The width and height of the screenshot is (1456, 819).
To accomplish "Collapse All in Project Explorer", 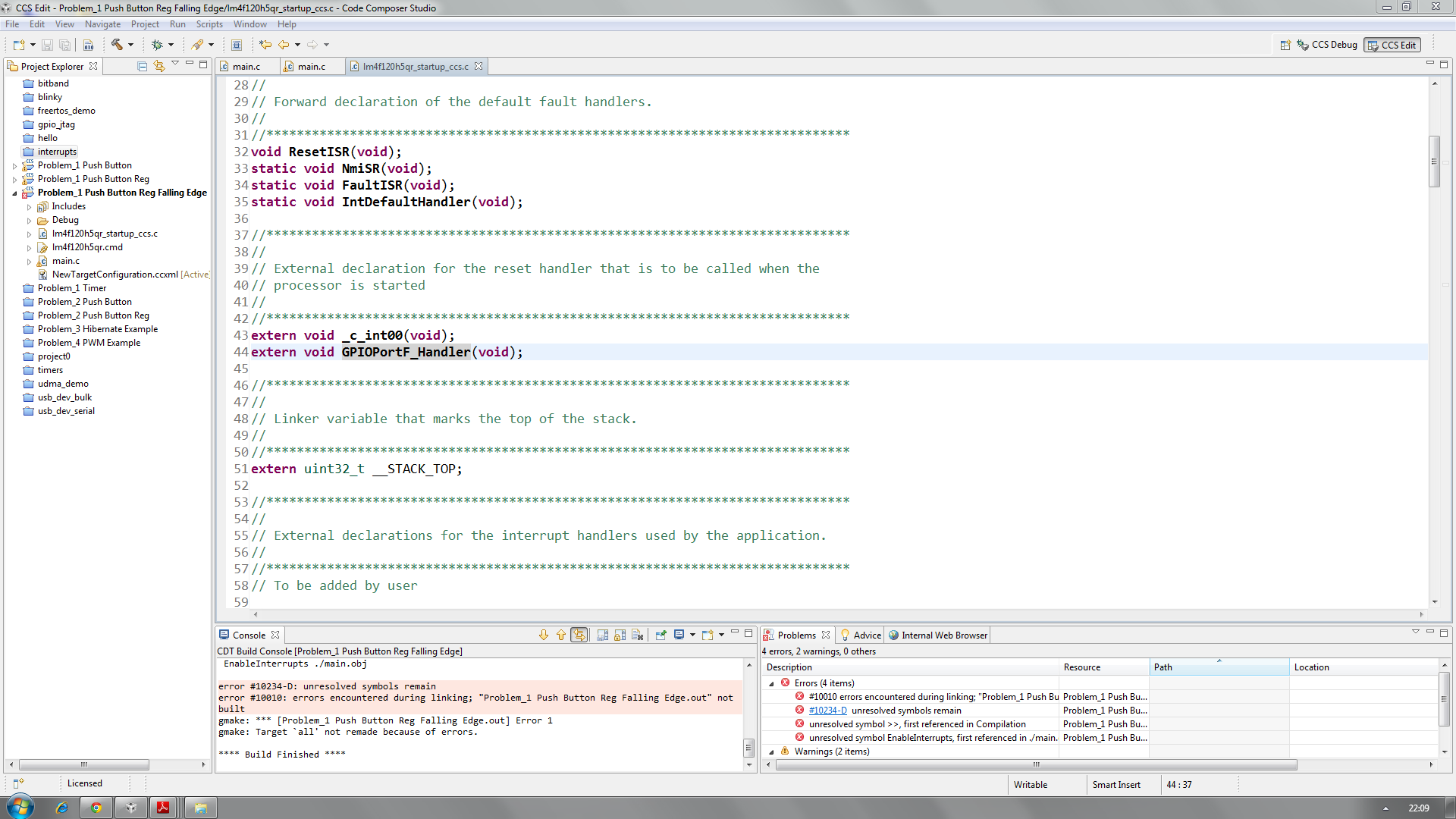I will tap(142, 66).
